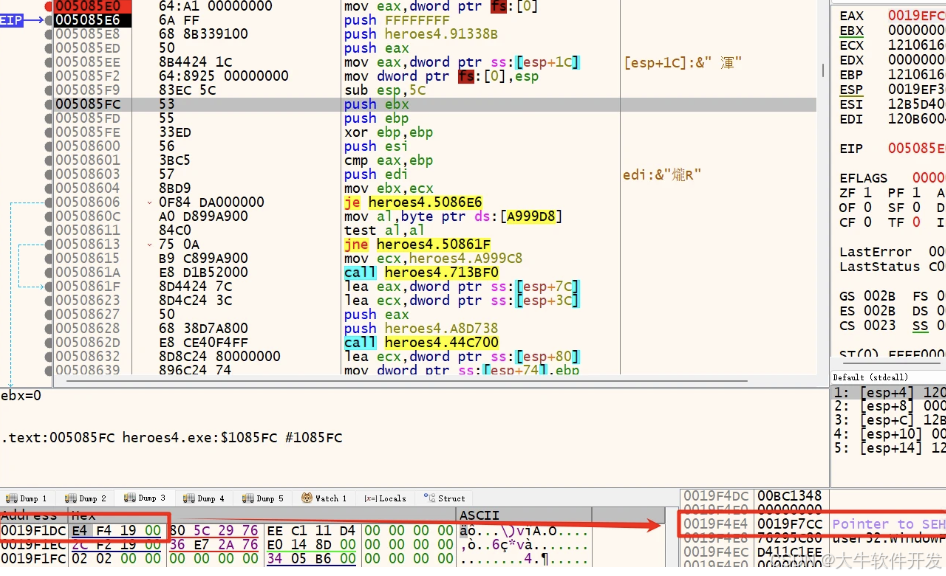Screen dimensions: 946x576
Task: Open the Dump 4 tab
Action: coord(204,498)
